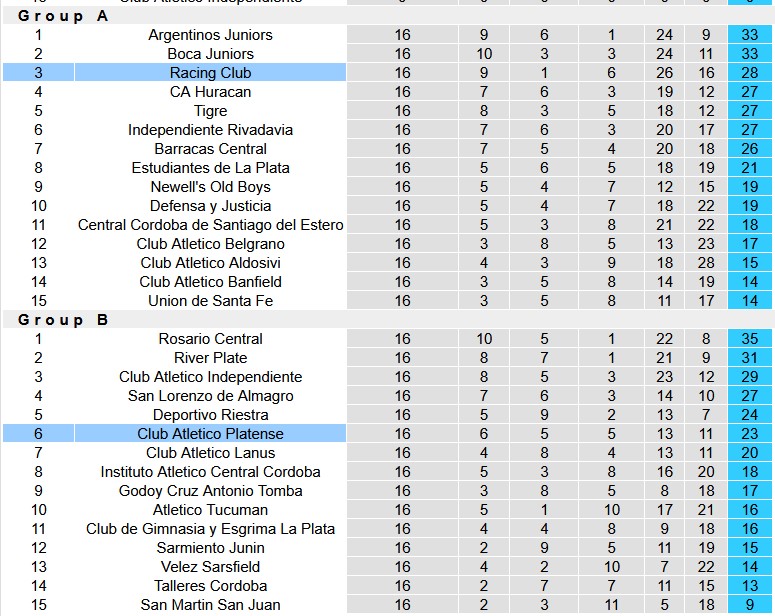Select the Newell's Old Boys team name

210,186
